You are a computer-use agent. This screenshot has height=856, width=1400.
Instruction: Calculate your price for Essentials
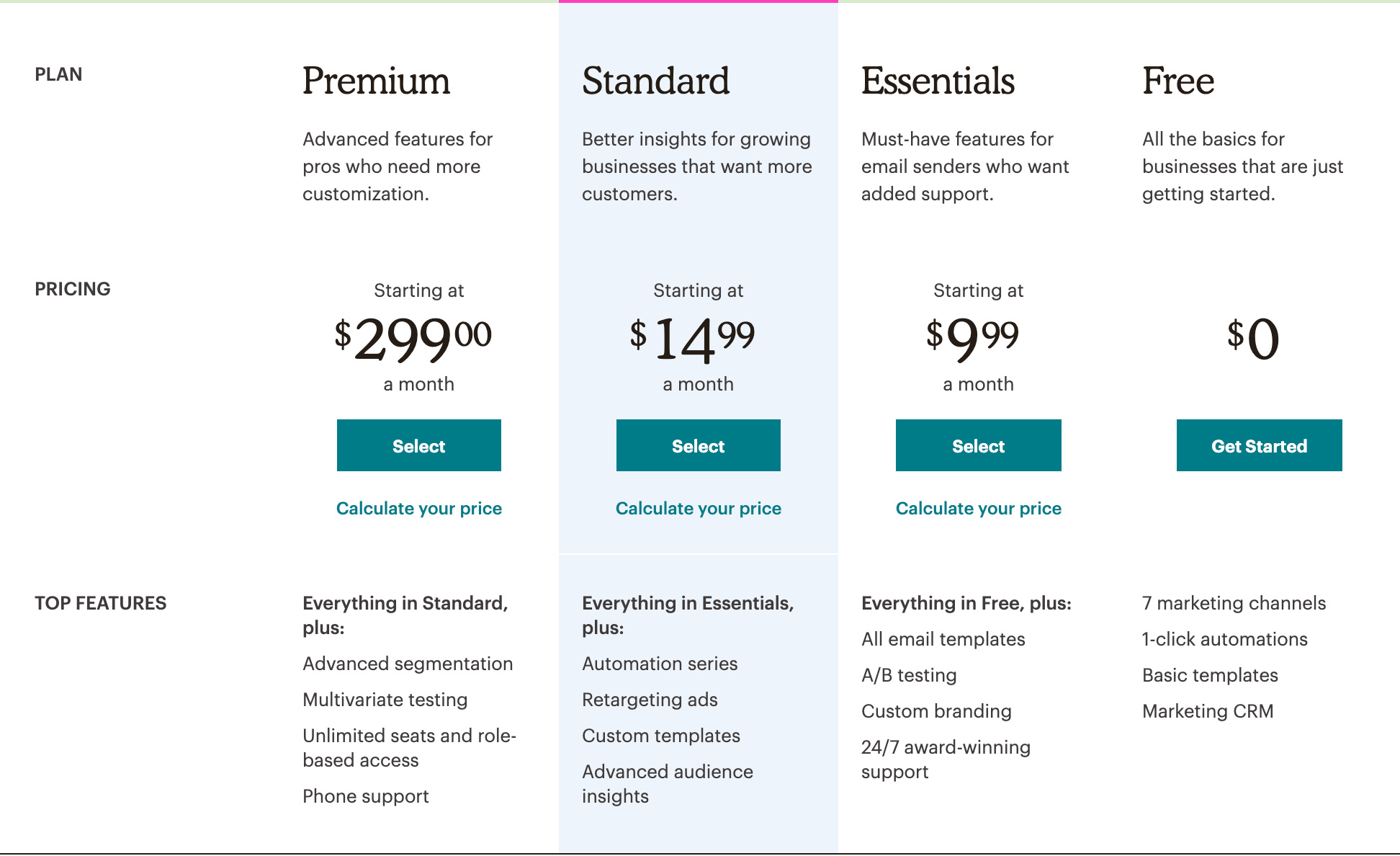[978, 508]
